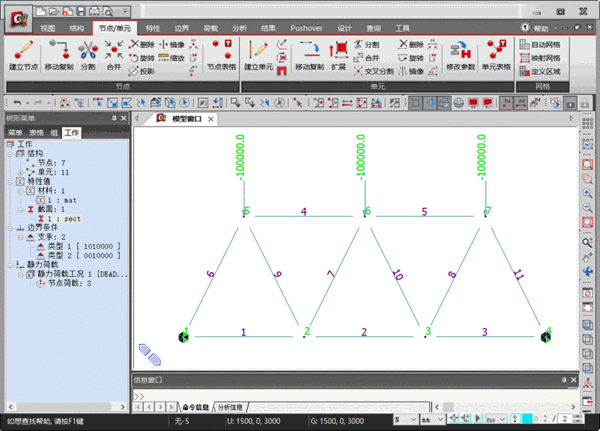Click the tree panel horizontal scrollbar right arrow
Viewport: 600px width, 431px height.
click(x=123, y=407)
